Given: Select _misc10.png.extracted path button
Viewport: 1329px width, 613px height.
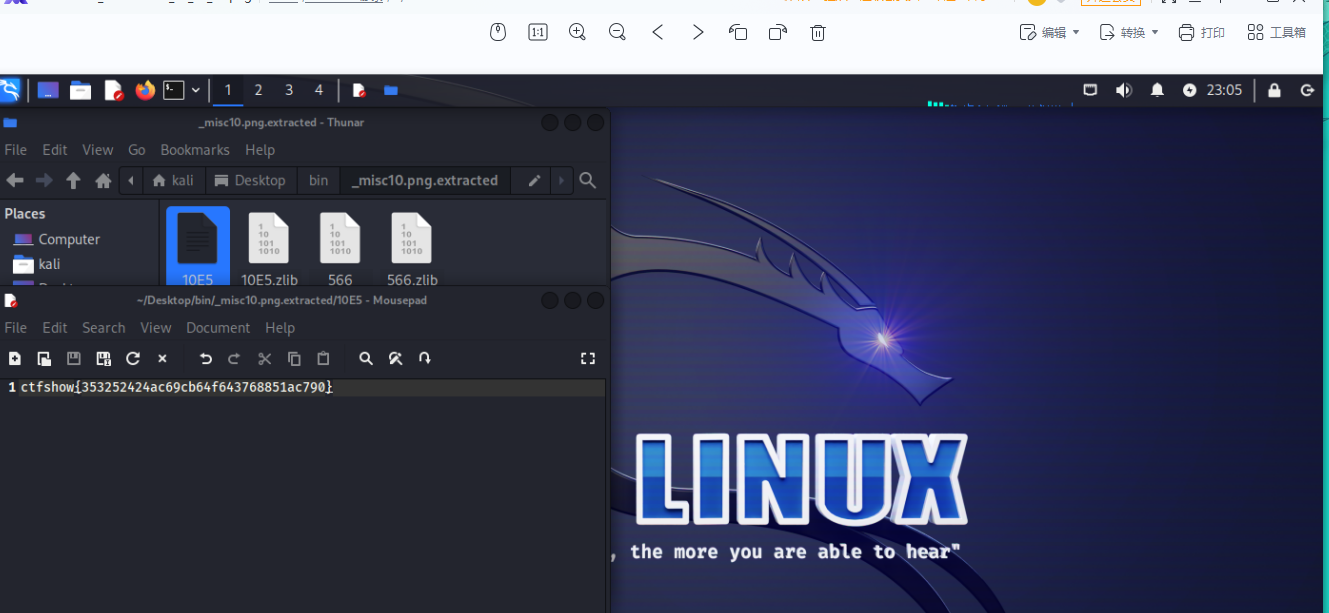Looking at the screenshot, I should [425, 181].
